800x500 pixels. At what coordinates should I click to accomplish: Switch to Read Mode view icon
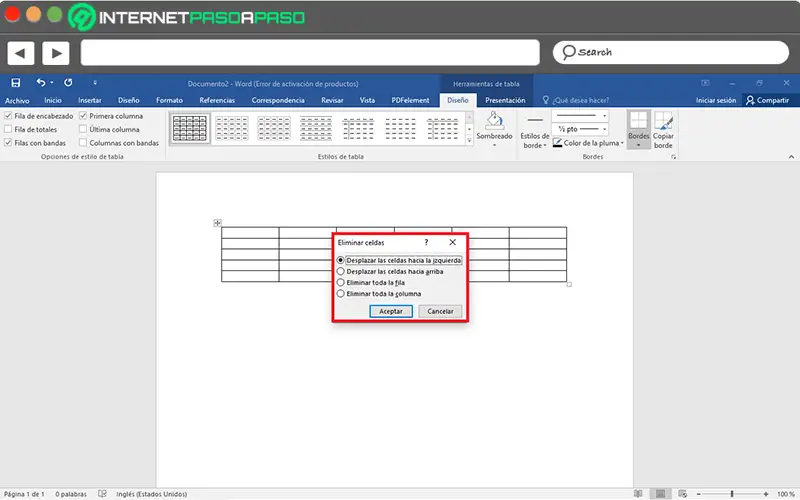tap(638, 493)
